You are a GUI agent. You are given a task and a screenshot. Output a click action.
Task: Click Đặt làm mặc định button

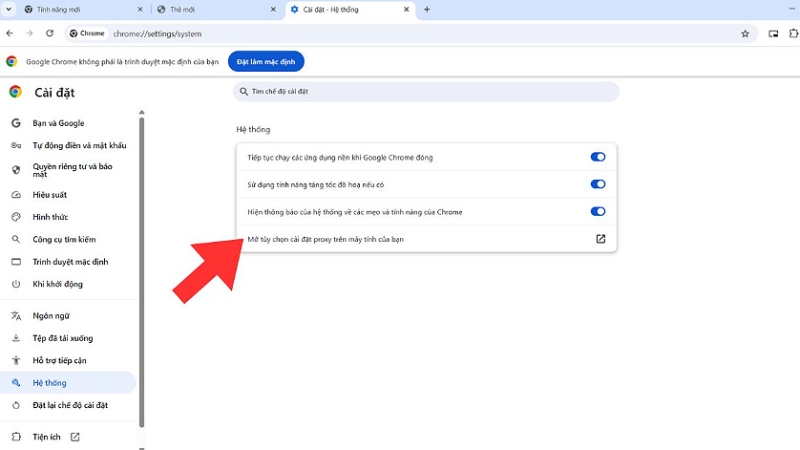point(265,61)
